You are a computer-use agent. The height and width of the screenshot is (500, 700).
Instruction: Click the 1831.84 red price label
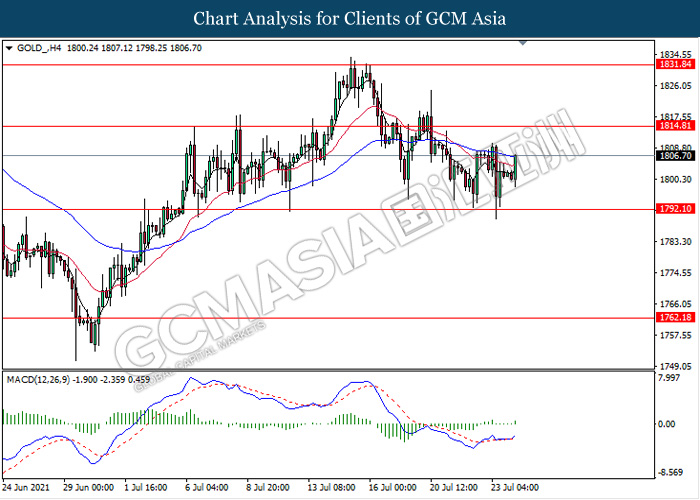pos(676,64)
